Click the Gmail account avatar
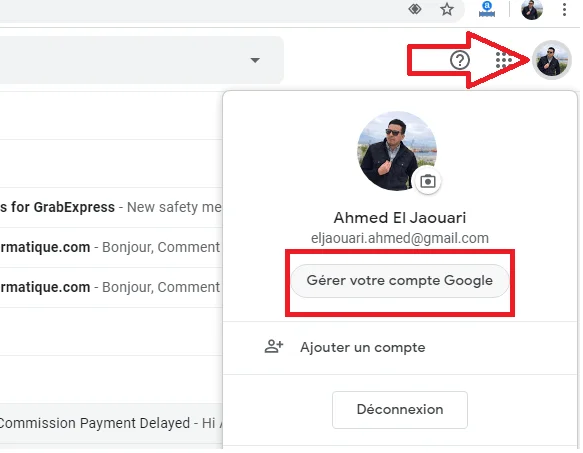 551,60
